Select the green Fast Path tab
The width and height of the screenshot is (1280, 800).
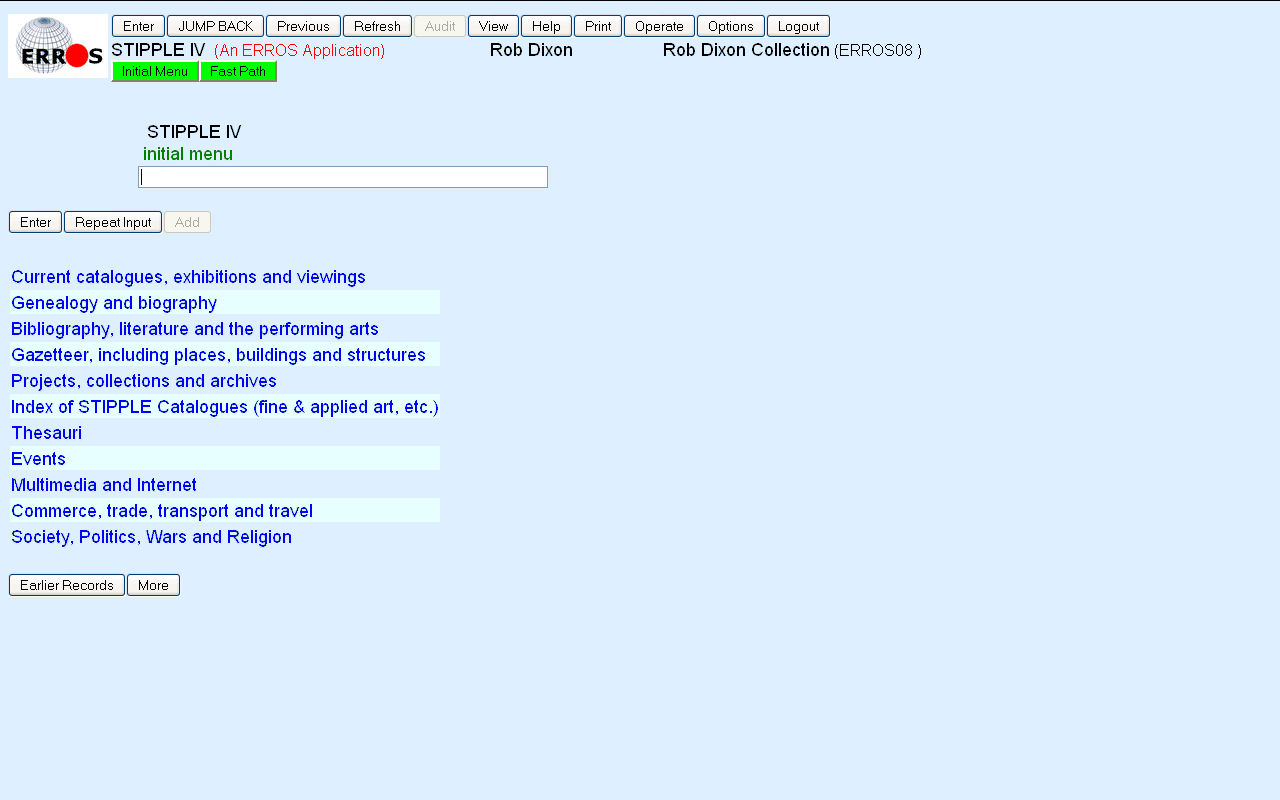coord(238,71)
